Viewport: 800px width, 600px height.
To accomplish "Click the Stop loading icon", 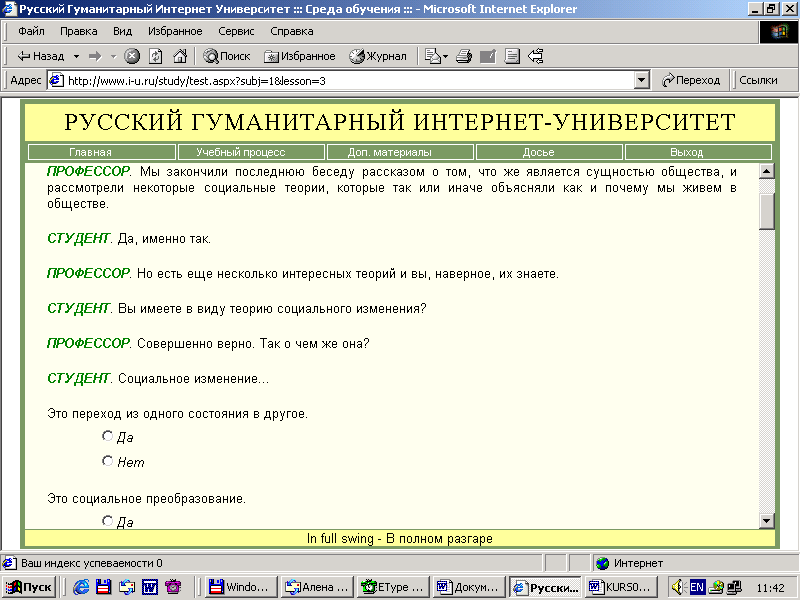I will click(132, 56).
